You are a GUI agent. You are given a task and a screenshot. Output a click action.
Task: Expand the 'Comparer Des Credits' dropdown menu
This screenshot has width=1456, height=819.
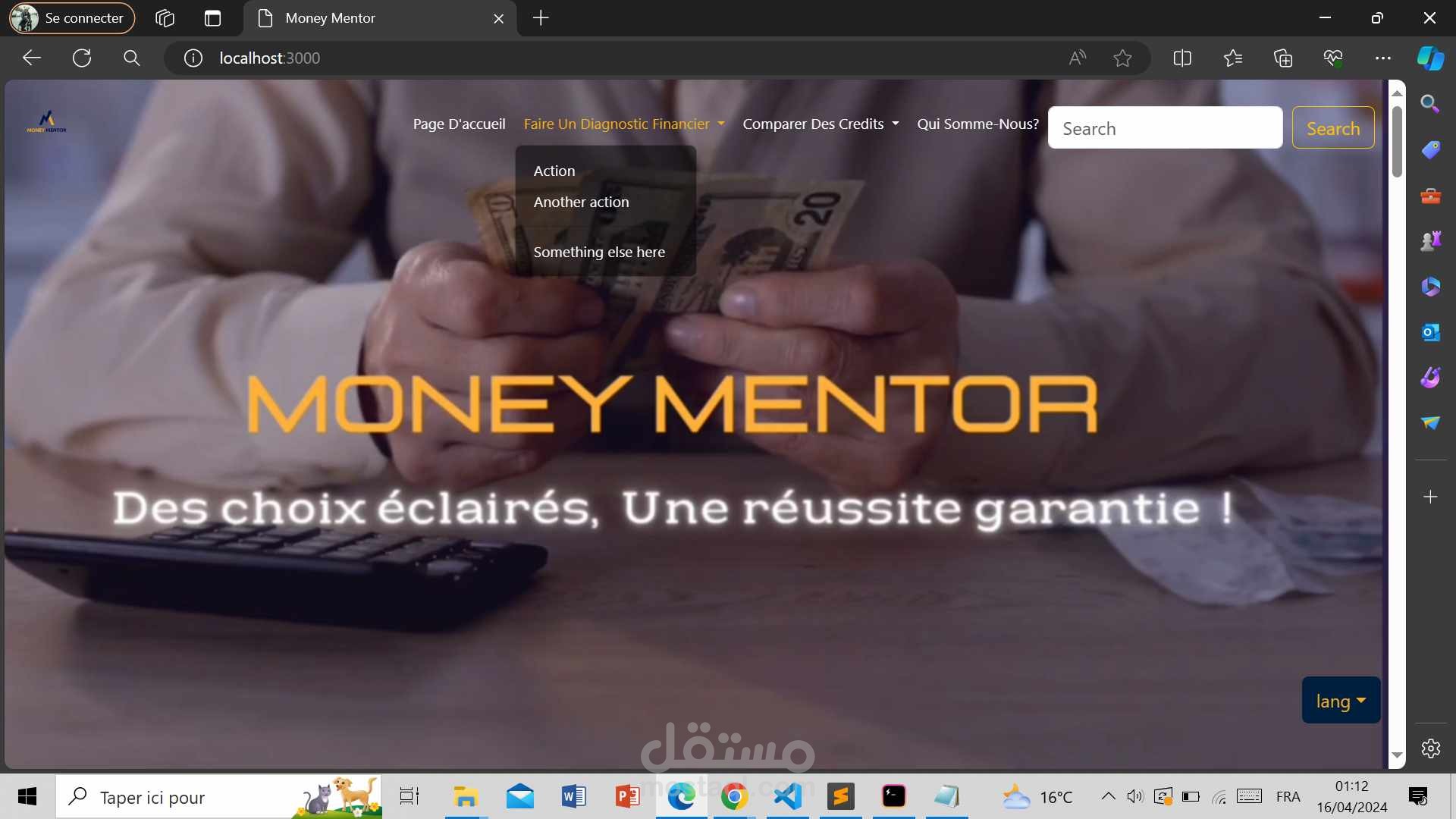pyautogui.click(x=820, y=123)
